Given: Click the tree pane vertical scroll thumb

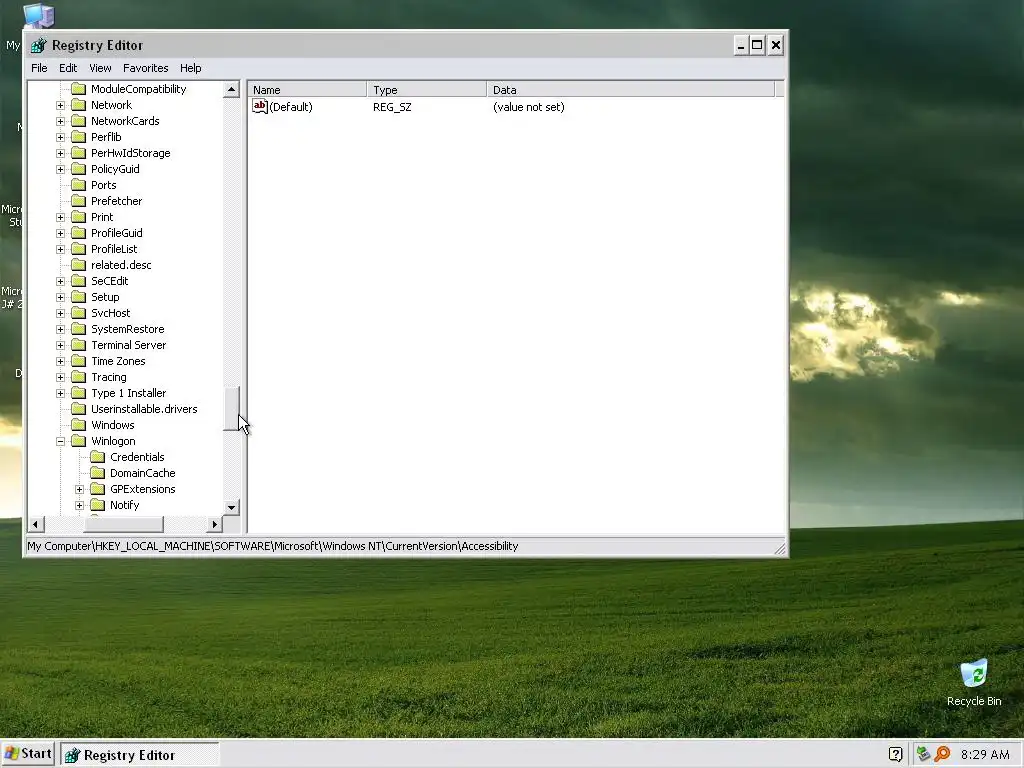Looking at the screenshot, I should (x=231, y=408).
